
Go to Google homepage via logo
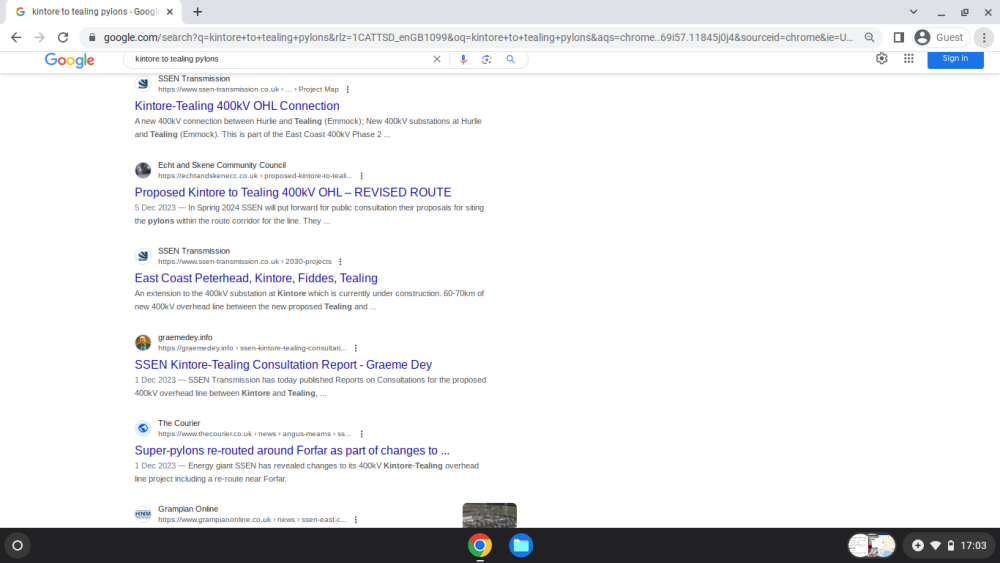click(x=70, y=60)
